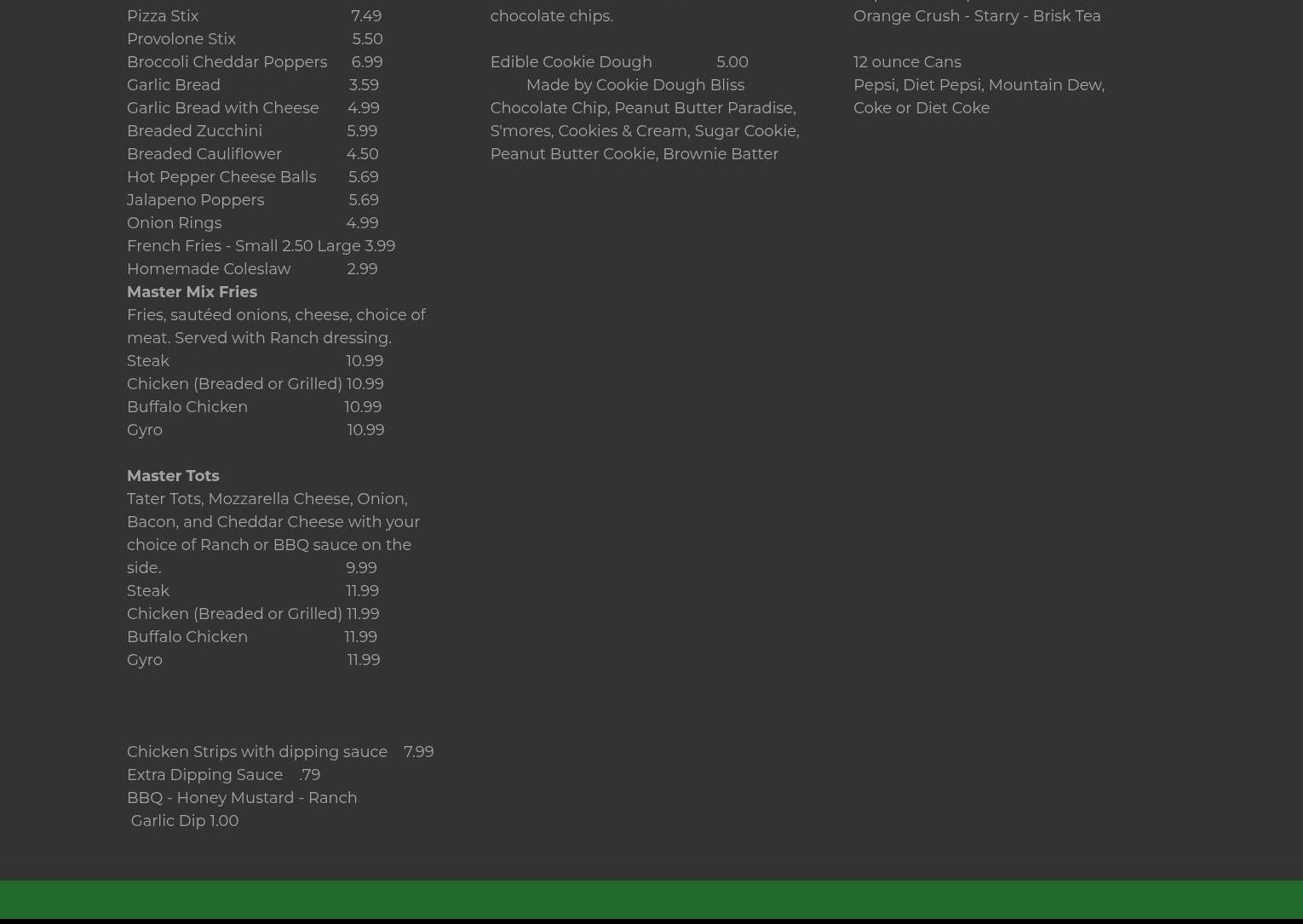The image size is (1303, 924).
Task: Click the Extra Dipping Sauce line
Action: coord(204,775)
